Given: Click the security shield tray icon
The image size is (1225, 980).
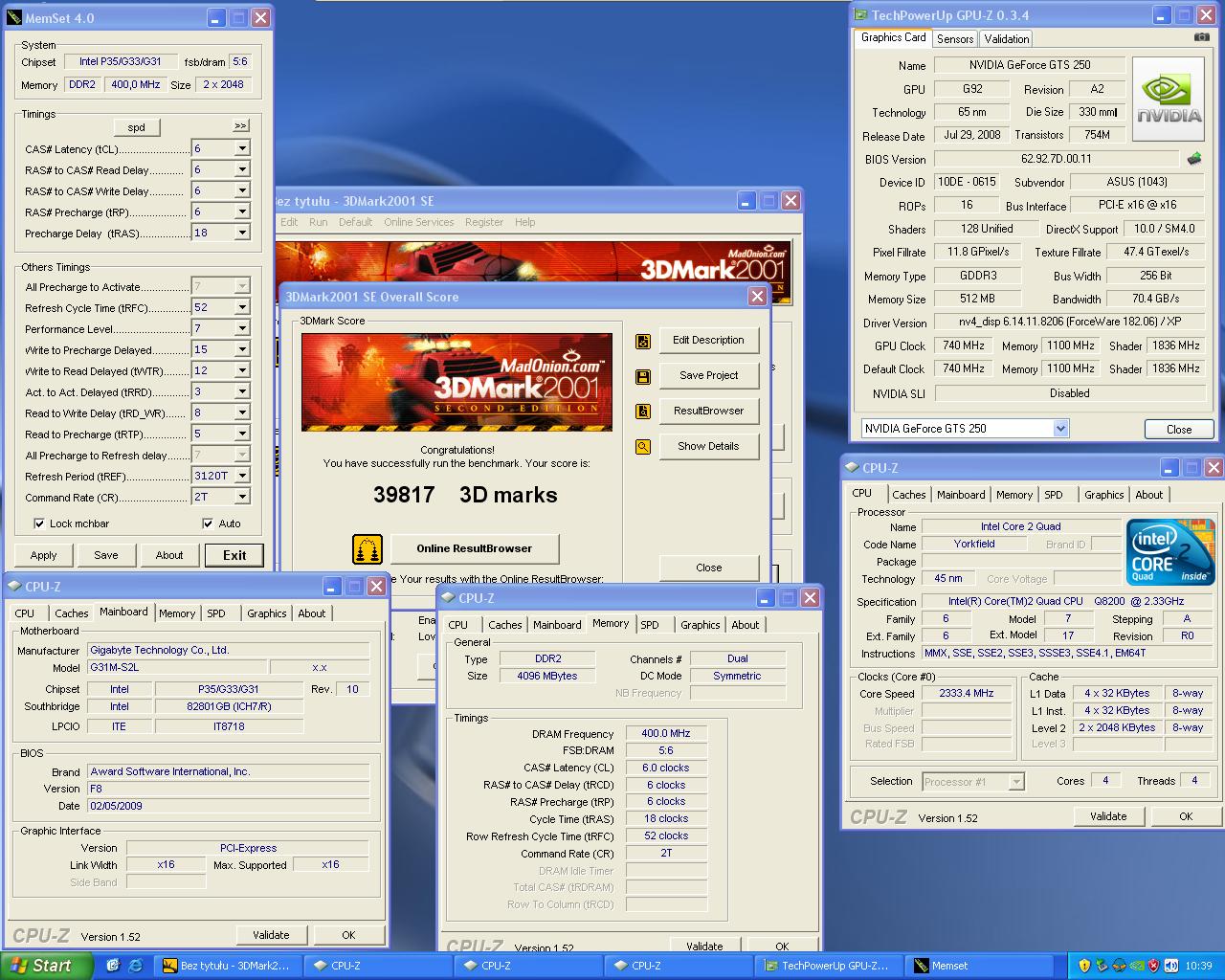Looking at the screenshot, I should [1084, 966].
